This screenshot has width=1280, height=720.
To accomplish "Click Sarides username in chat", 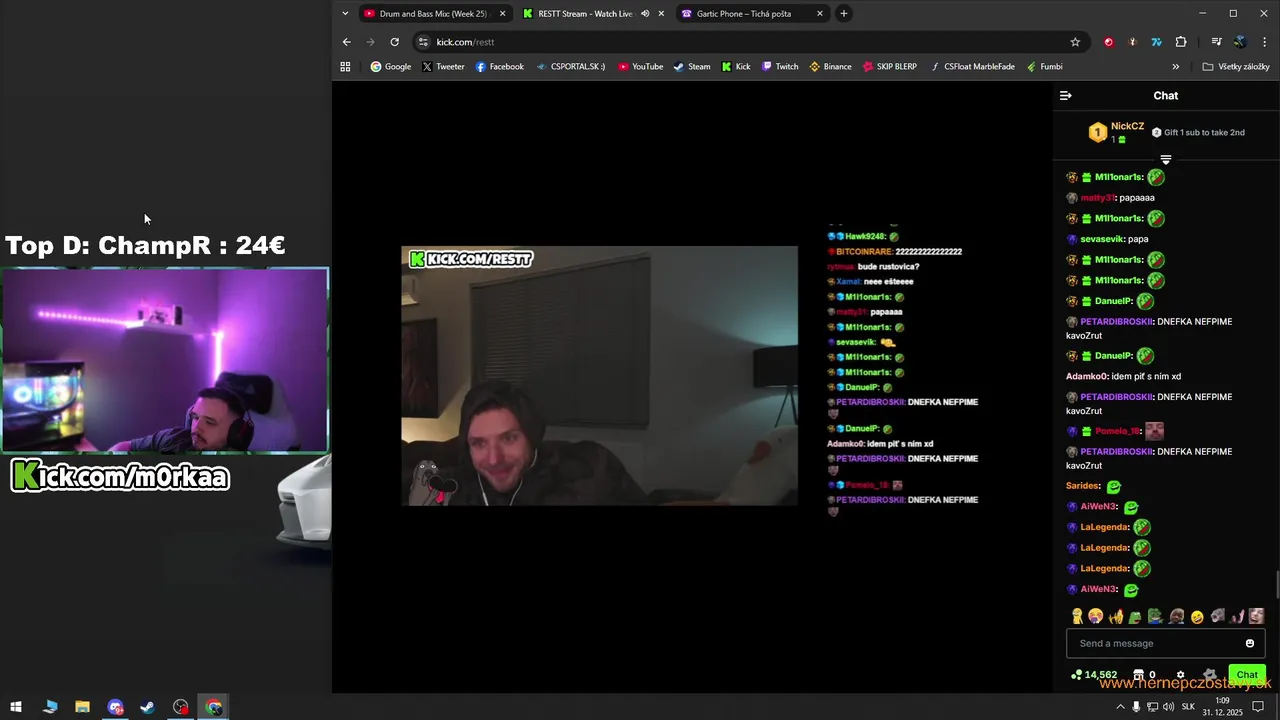I will coord(1083,486).
